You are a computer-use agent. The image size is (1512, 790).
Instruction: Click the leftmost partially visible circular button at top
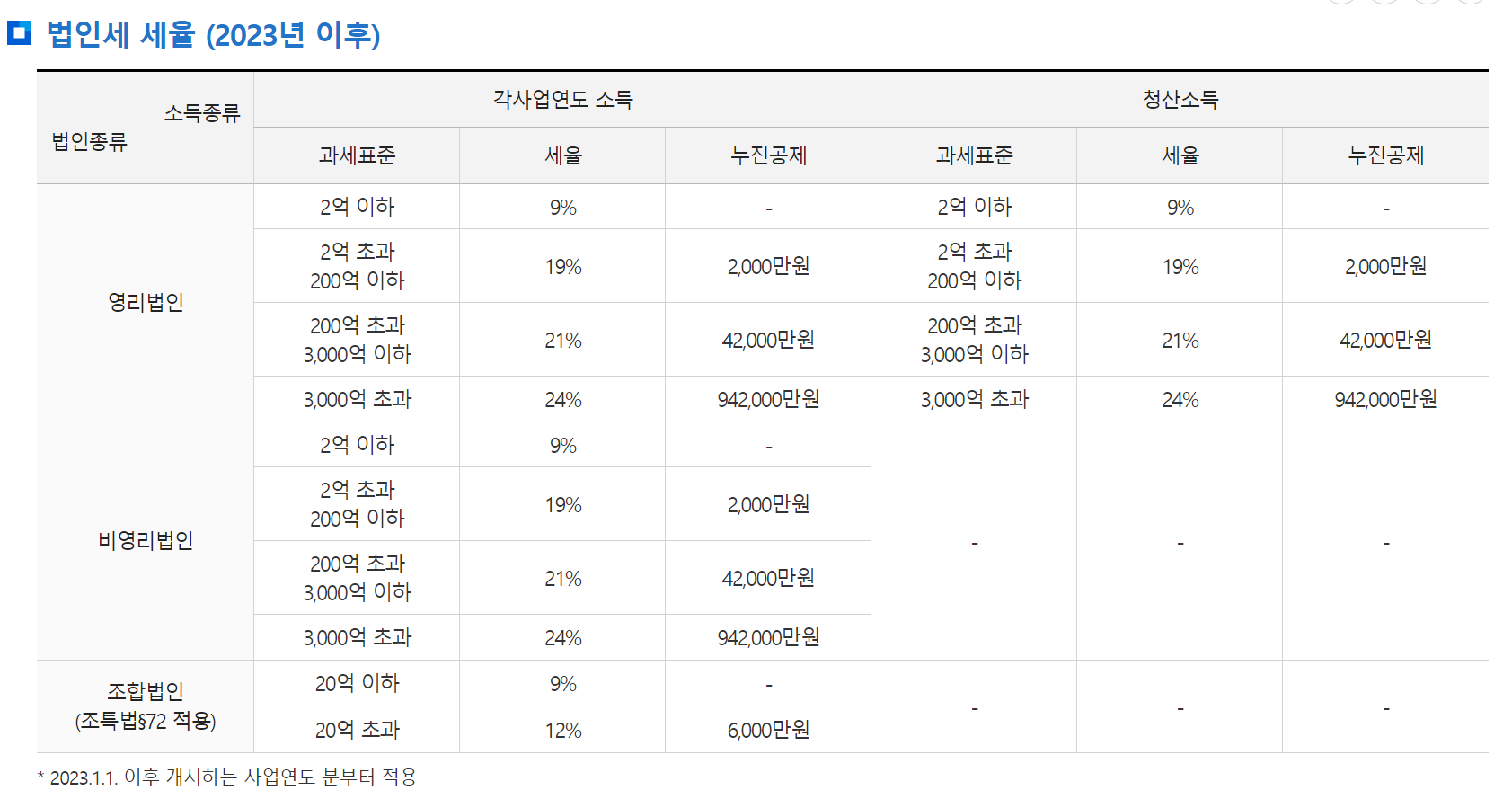1341,2
